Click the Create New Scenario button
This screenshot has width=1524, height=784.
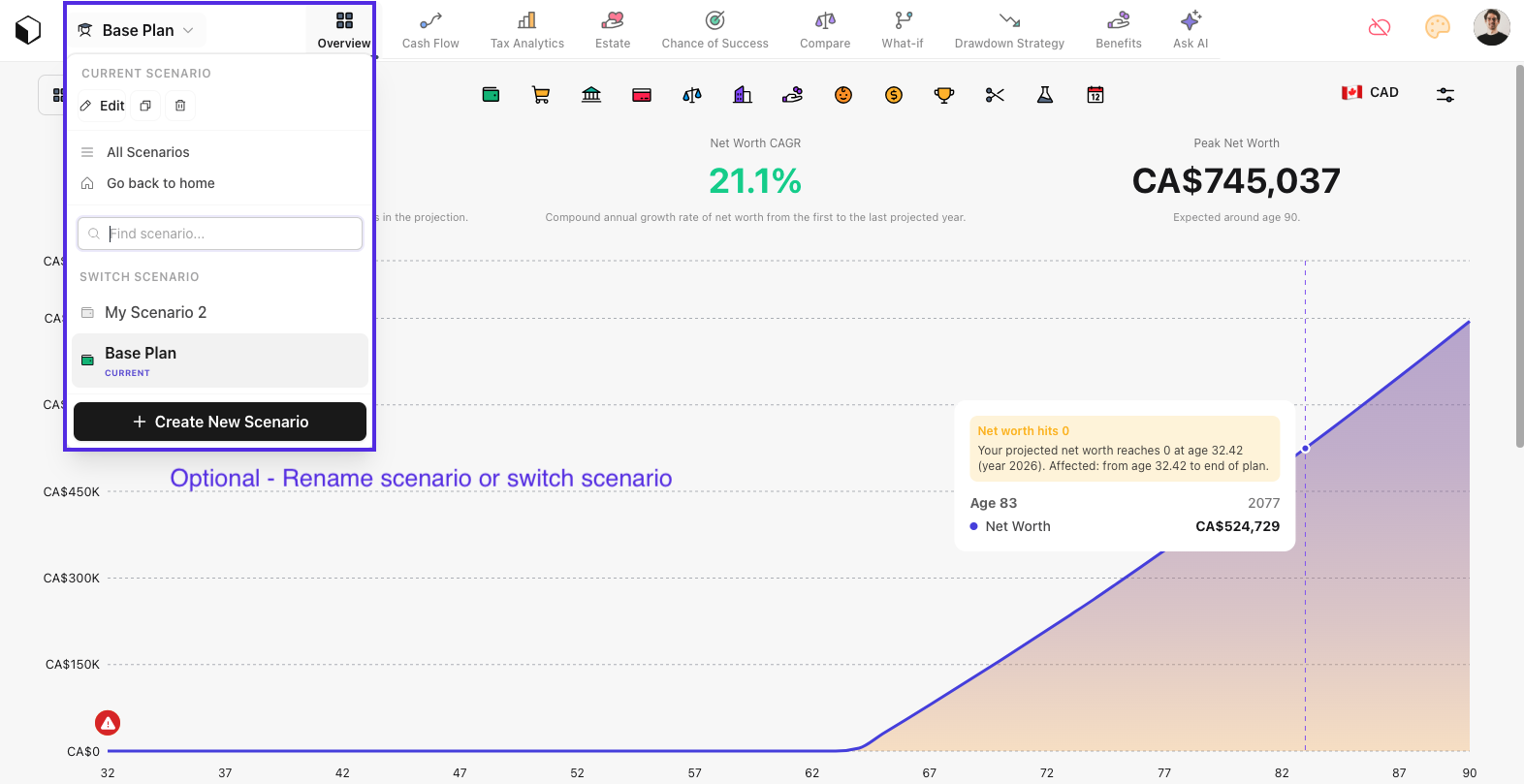pos(219,422)
